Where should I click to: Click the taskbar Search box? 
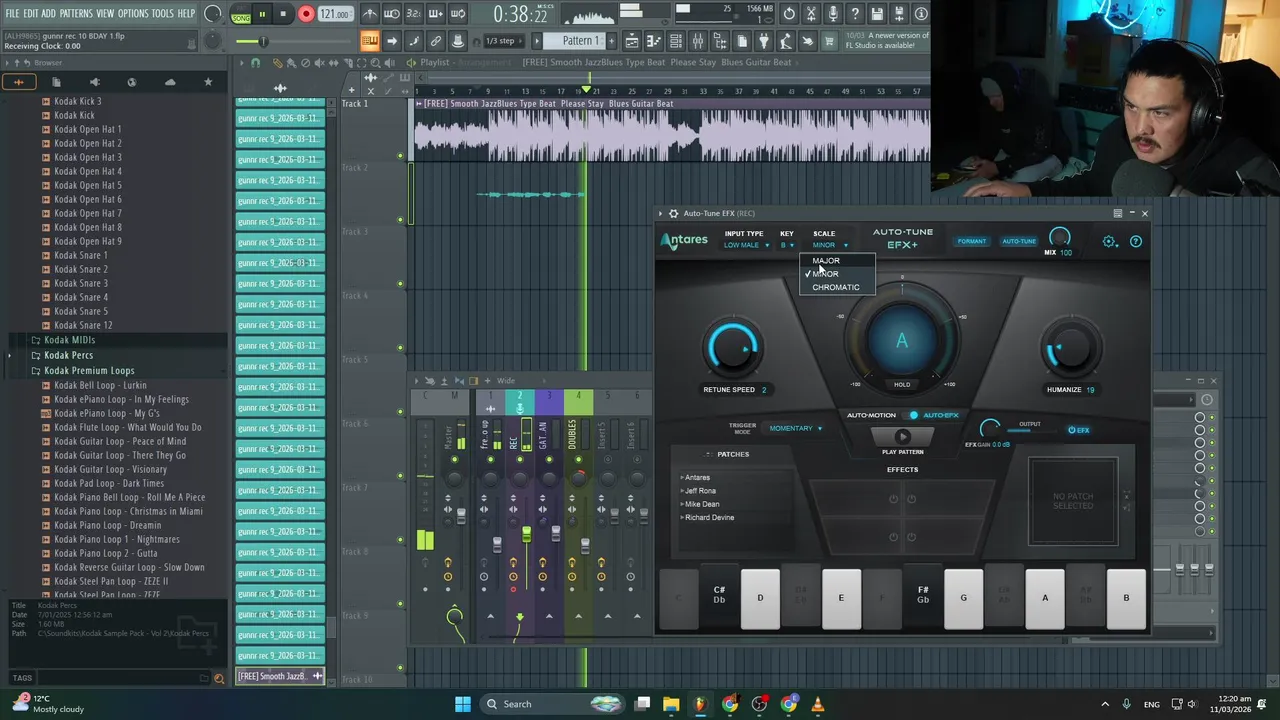pyautogui.click(x=553, y=704)
